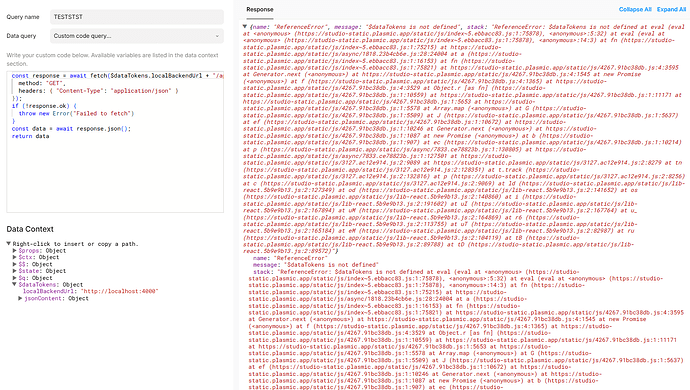This screenshot has width=690, height=390.
Task: Click the expanded 'stack:' property label
Action: [262, 272]
